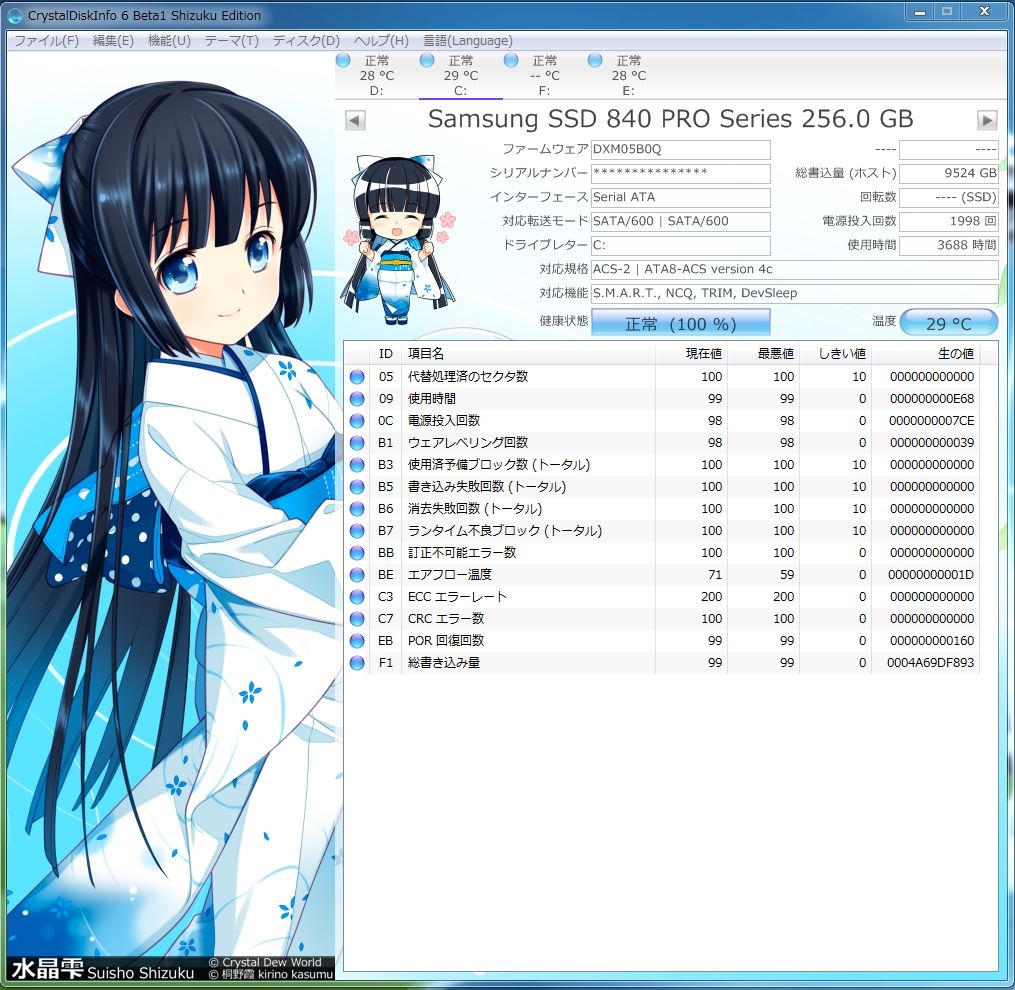Screen dimensions: 1015x990
Task: Click the firmware field DXM05B0Q
Action: (x=680, y=149)
